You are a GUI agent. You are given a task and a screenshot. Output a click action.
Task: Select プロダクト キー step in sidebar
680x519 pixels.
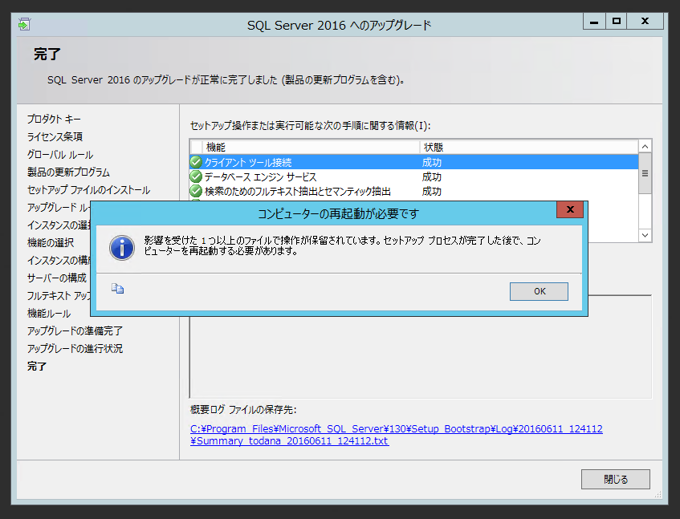(x=54, y=119)
